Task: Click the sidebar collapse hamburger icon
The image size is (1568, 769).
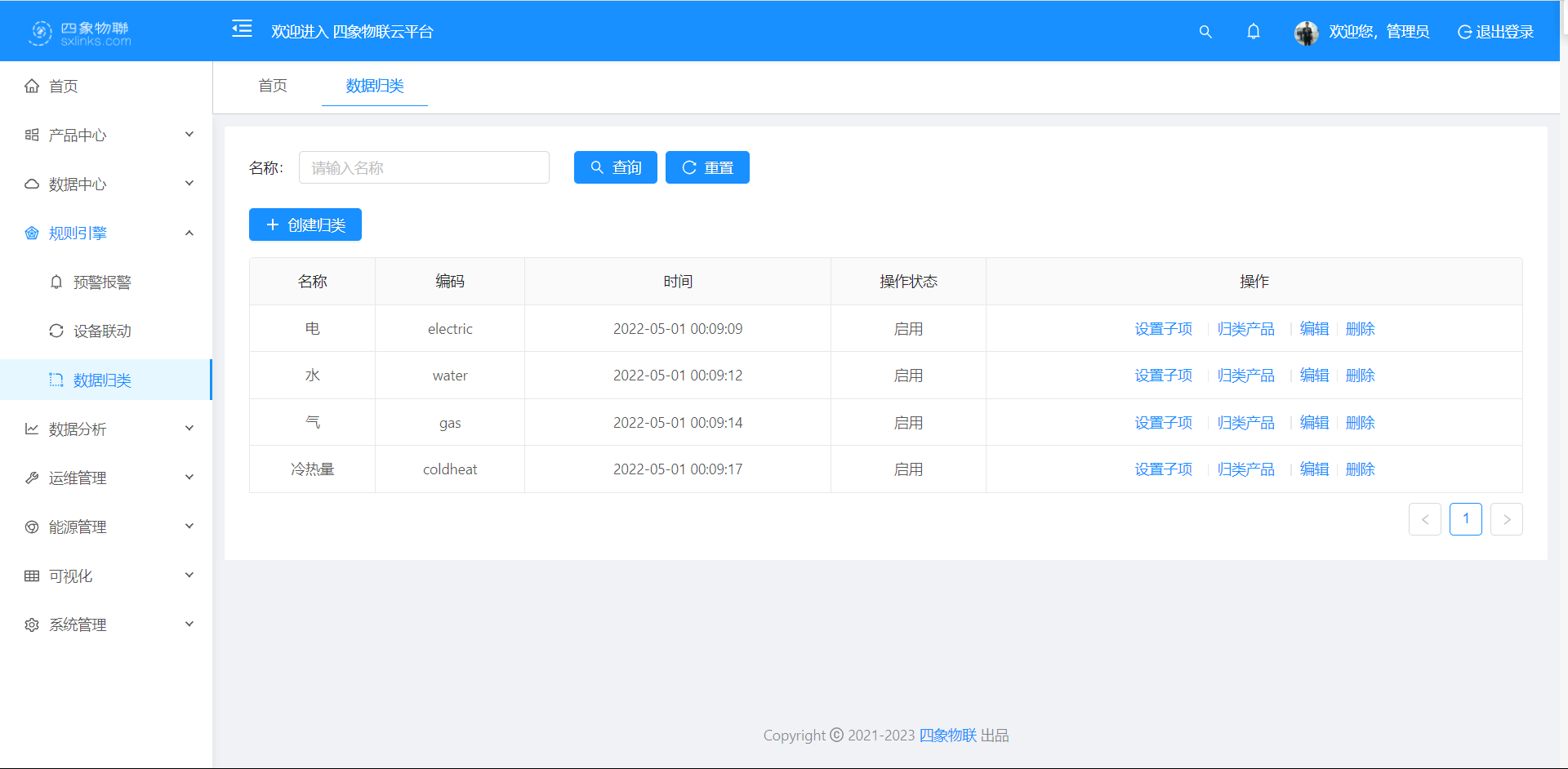Action: tap(242, 29)
